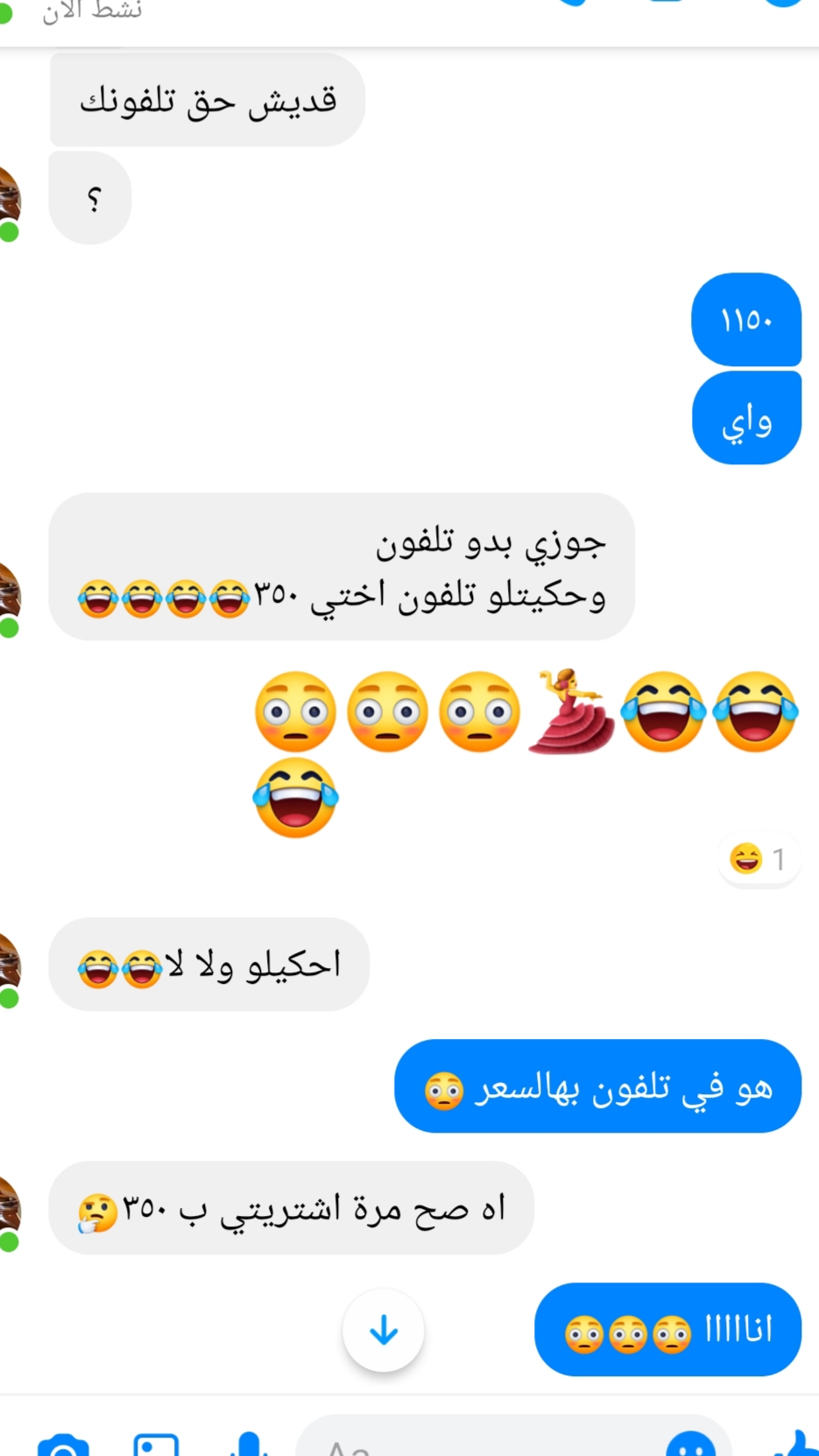Select the received message starting جوزي بدو تلفون
Screen dimensions: 819x1456
tap(342, 567)
